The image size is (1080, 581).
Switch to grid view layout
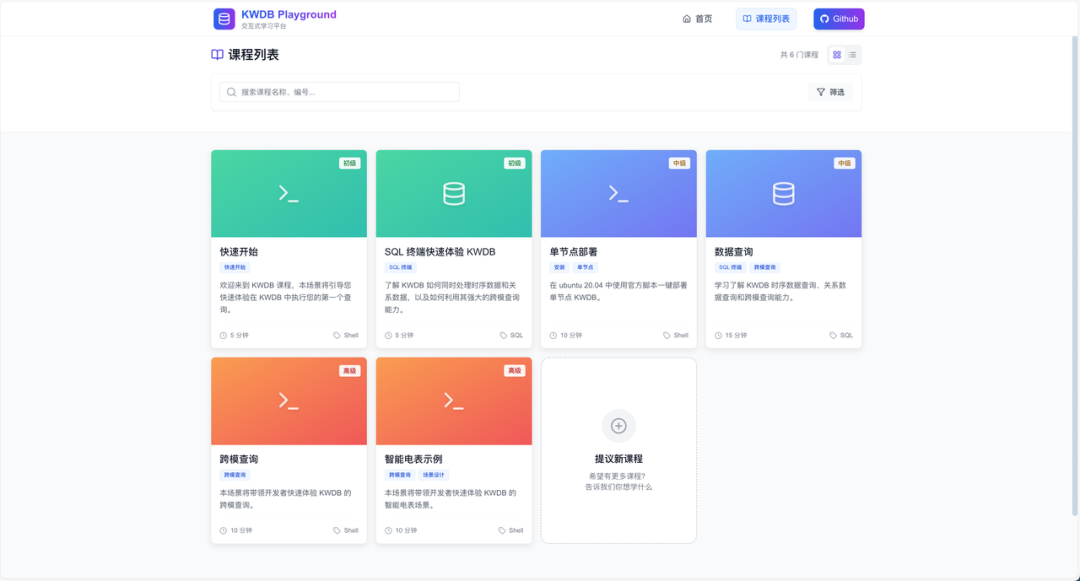coord(837,55)
